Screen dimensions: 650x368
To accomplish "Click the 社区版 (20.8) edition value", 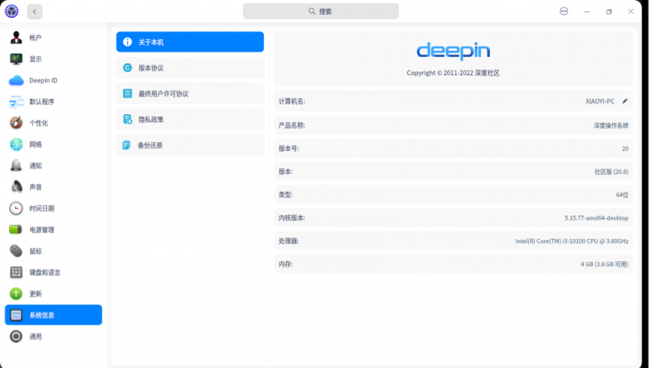I will [611, 172].
